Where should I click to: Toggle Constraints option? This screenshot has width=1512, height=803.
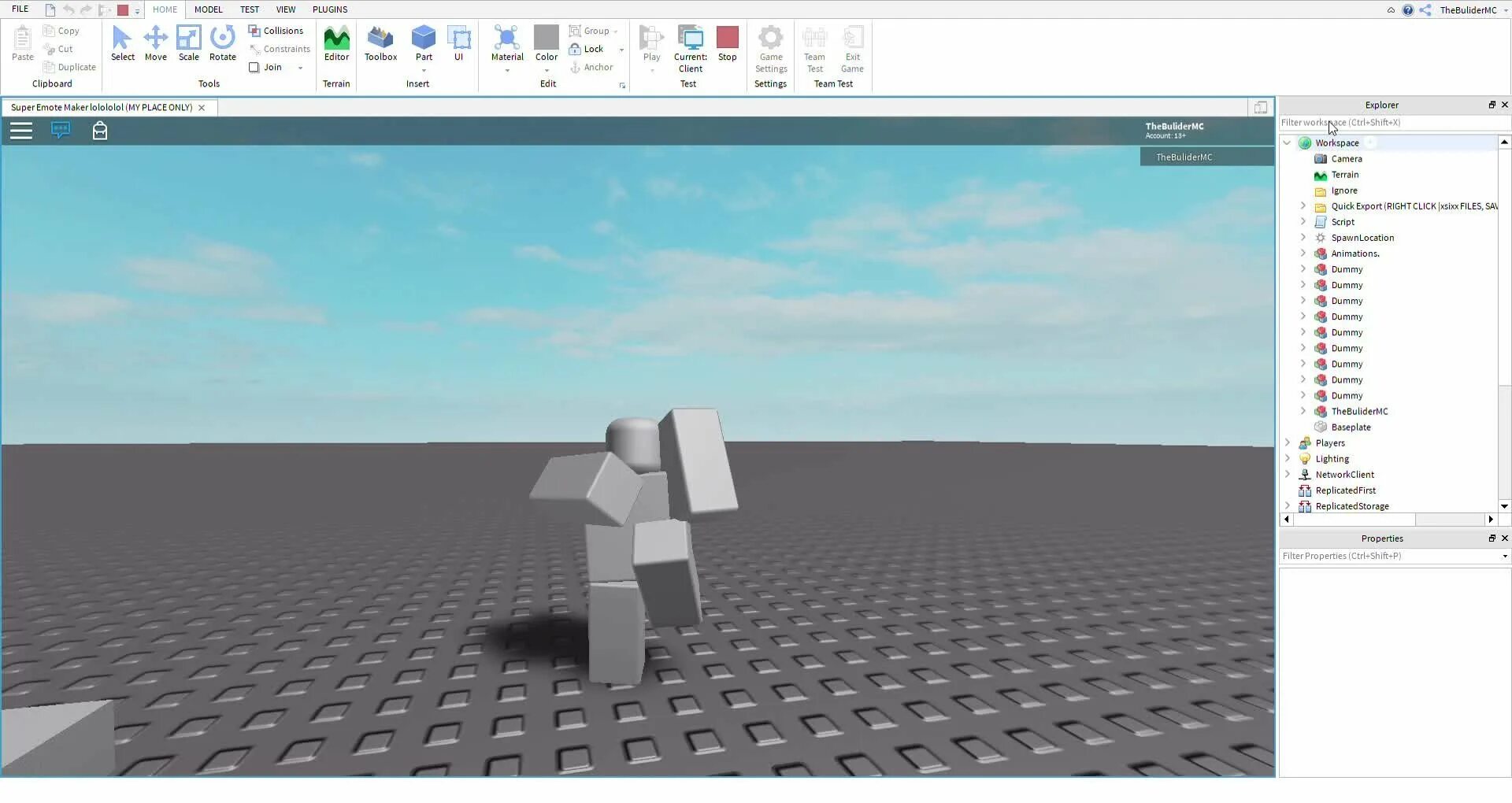pyautogui.click(x=280, y=49)
